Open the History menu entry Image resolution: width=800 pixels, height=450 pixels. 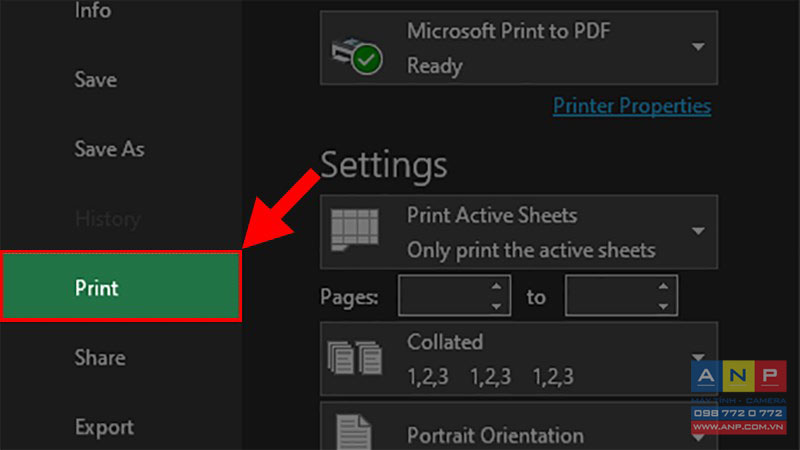click(108, 219)
